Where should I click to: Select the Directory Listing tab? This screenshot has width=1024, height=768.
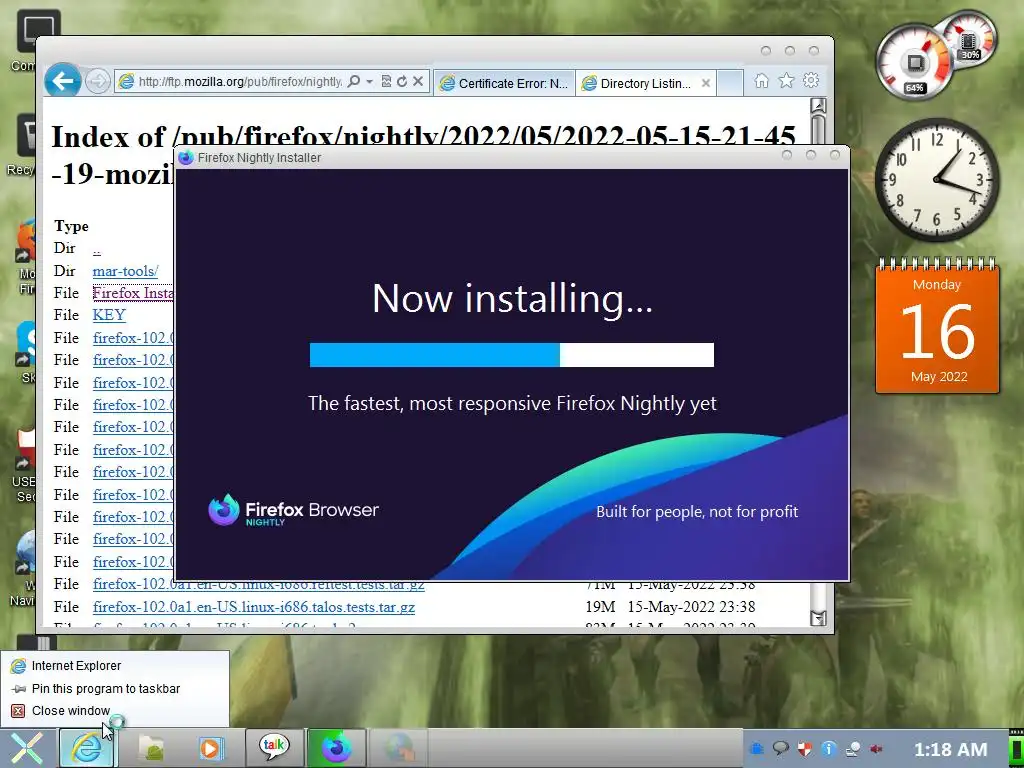coord(637,83)
